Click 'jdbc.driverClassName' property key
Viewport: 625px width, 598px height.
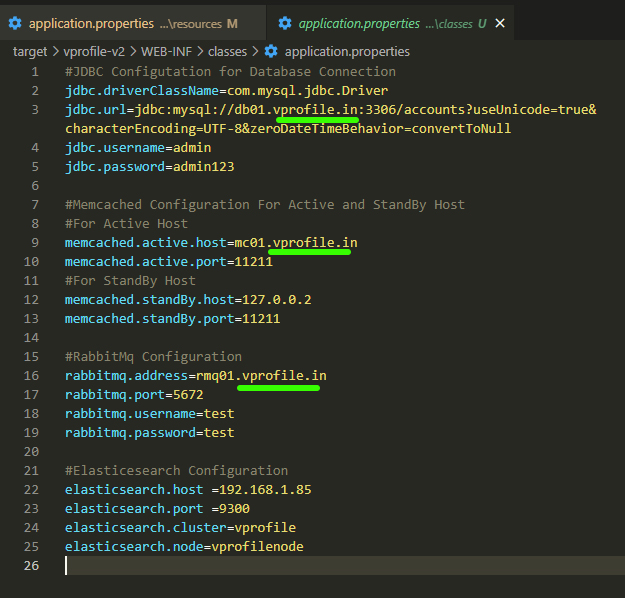pos(142,91)
